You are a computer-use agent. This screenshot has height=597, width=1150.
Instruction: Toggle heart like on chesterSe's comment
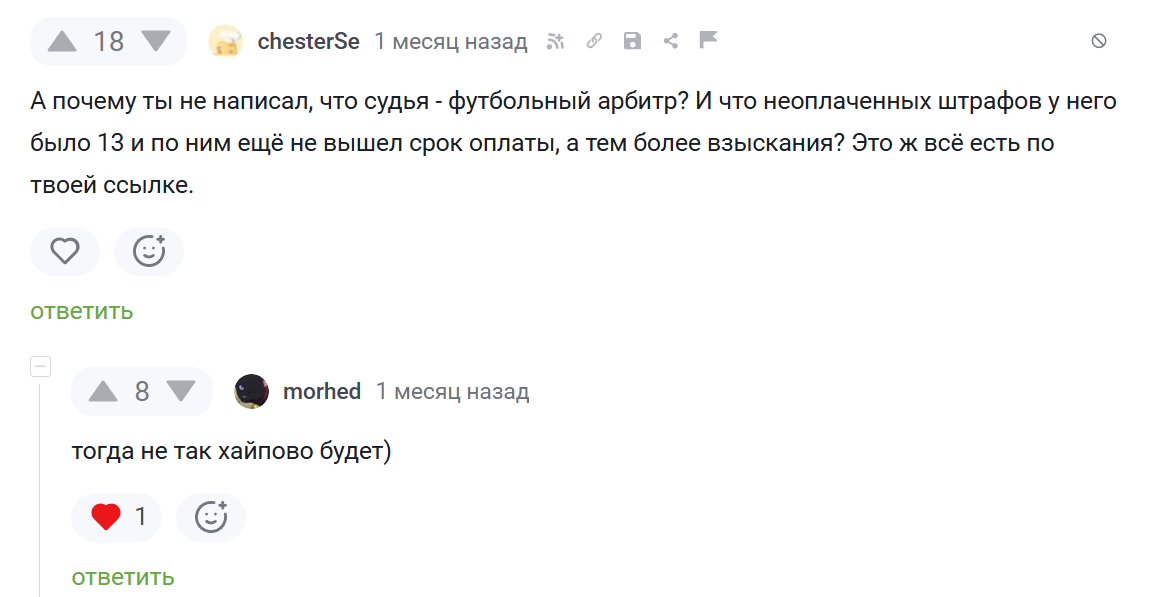65,251
